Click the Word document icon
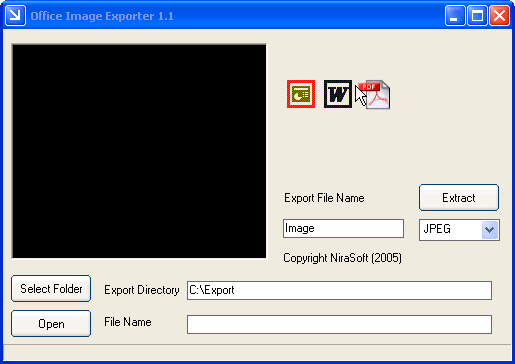 (x=338, y=94)
